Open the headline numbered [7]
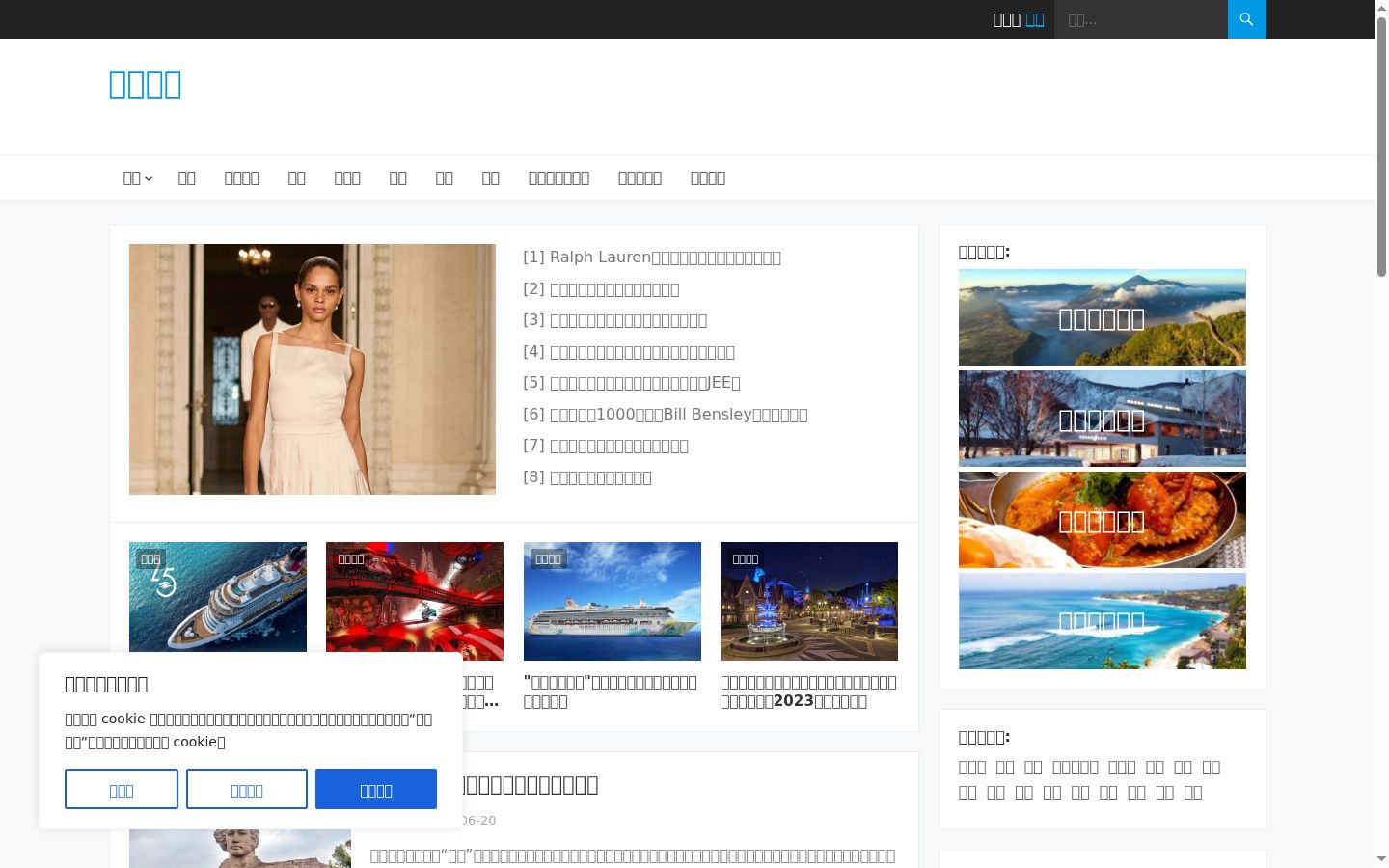Screen dimensions: 1389x868 point(606,446)
